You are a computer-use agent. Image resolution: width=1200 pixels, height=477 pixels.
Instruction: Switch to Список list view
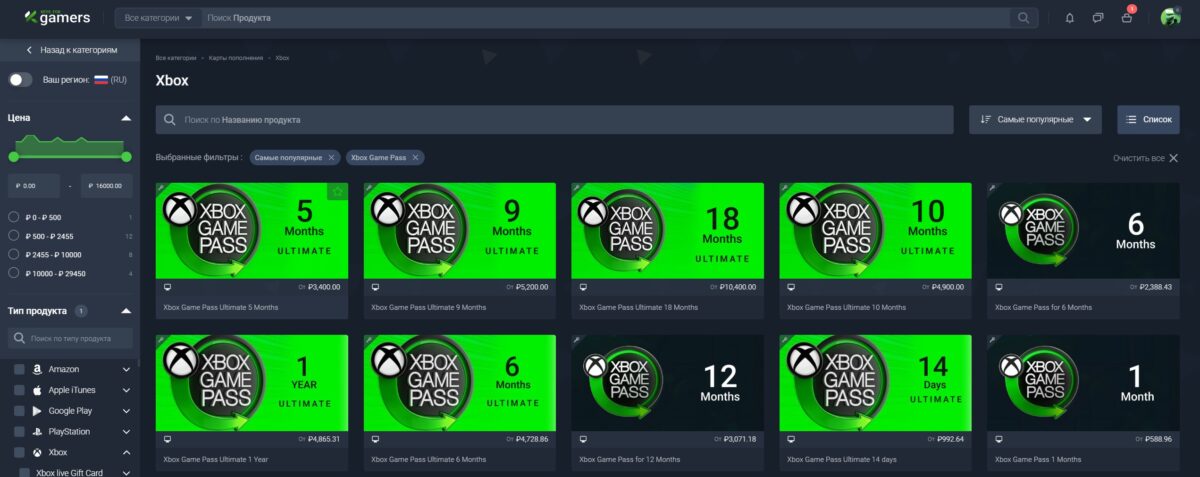point(1148,119)
